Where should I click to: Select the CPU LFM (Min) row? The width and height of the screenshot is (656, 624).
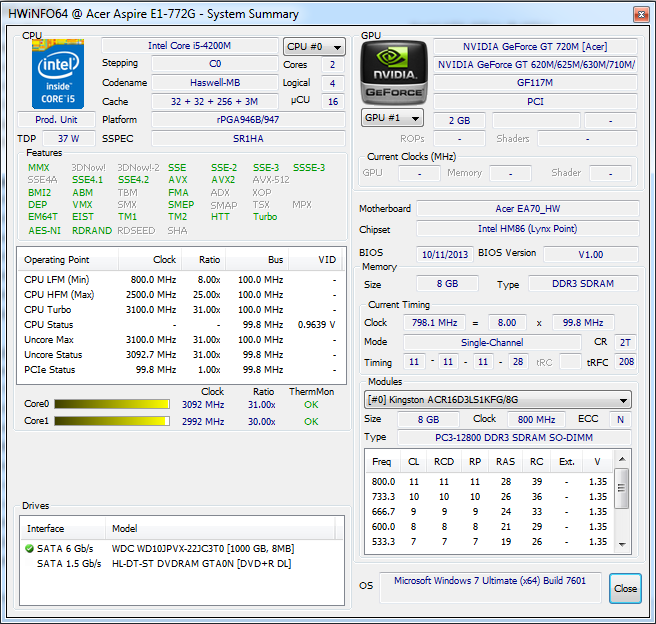(181, 279)
